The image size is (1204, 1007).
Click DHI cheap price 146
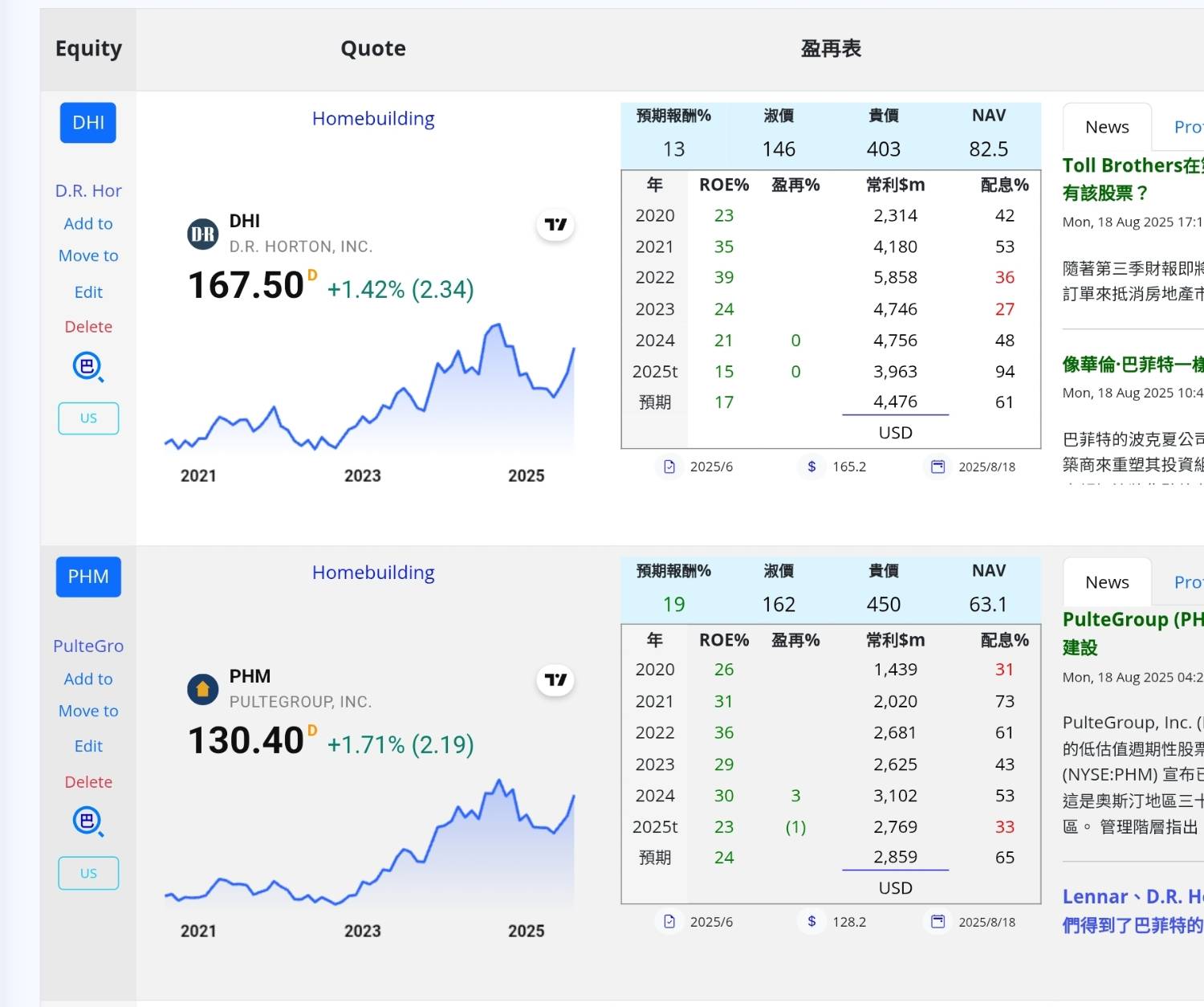click(779, 149)
